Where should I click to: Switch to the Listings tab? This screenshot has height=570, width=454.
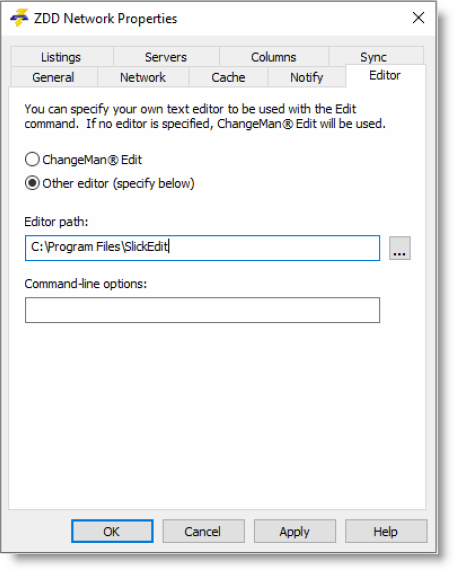click(x=61, y=57)
